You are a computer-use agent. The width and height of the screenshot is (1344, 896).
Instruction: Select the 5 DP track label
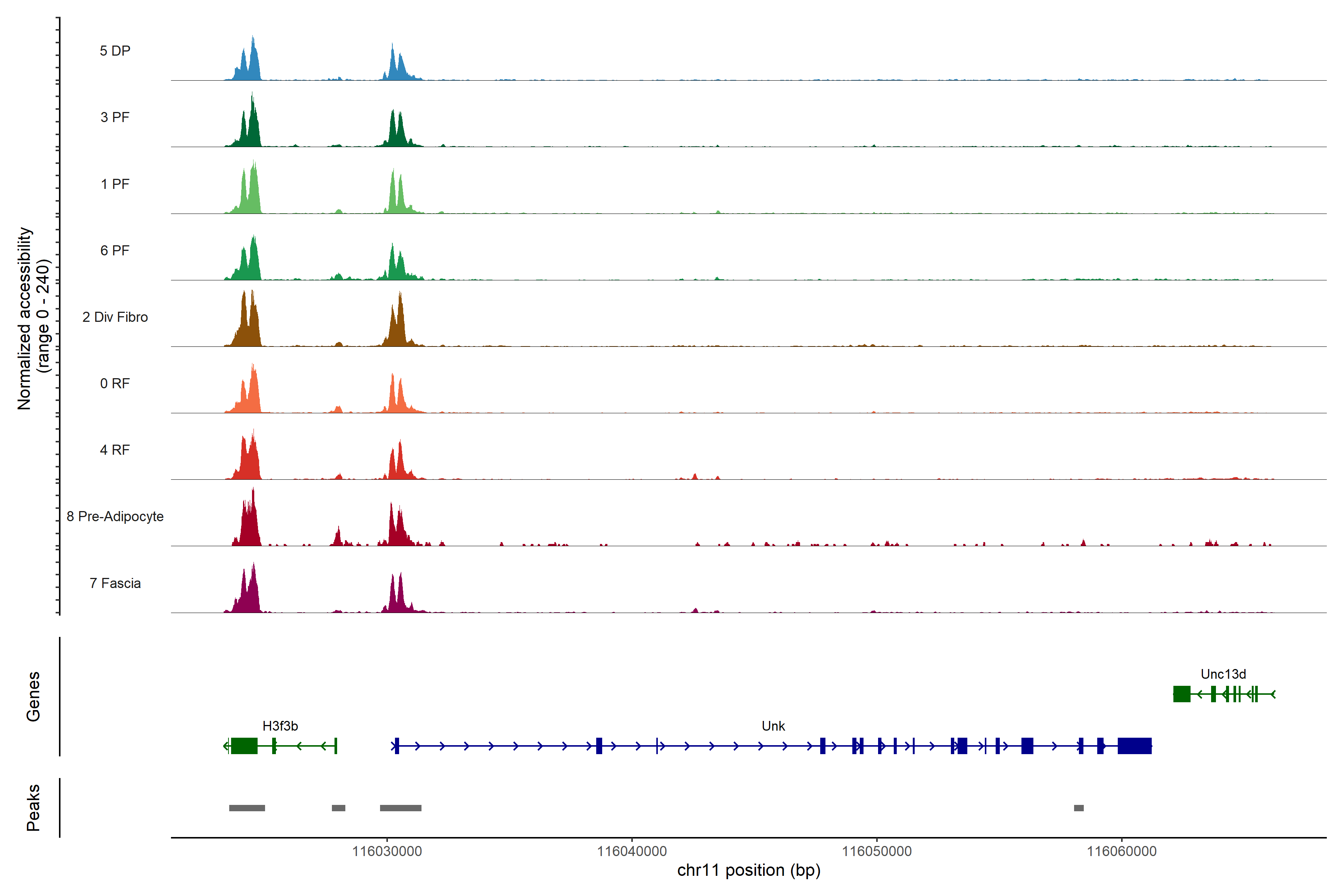115,51
